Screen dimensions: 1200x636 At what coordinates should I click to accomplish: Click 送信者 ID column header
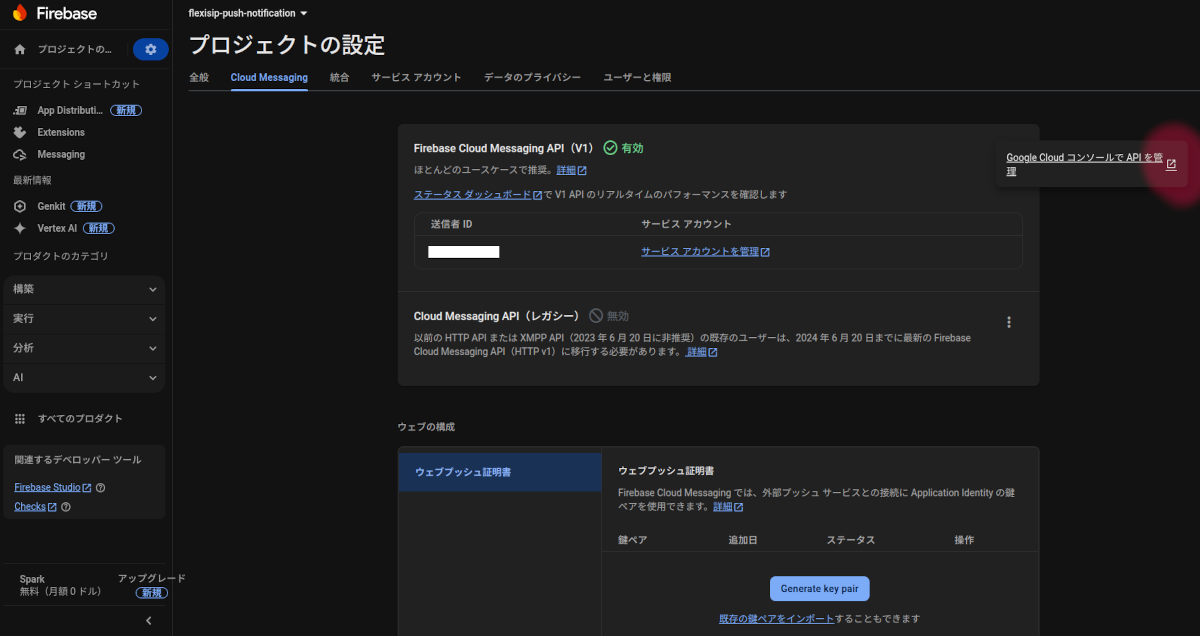(451, 224)
